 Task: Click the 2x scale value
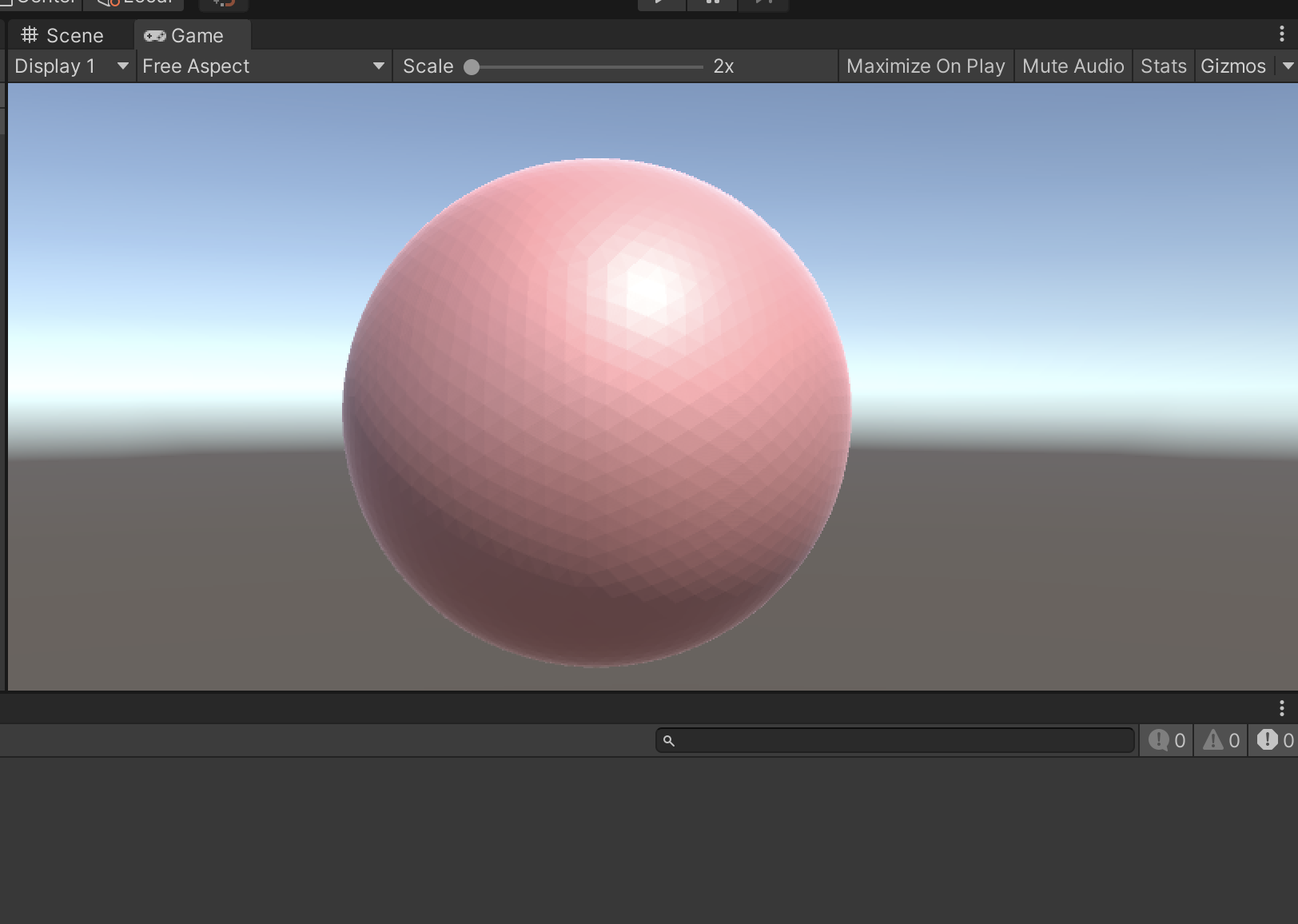pos(723,66)
